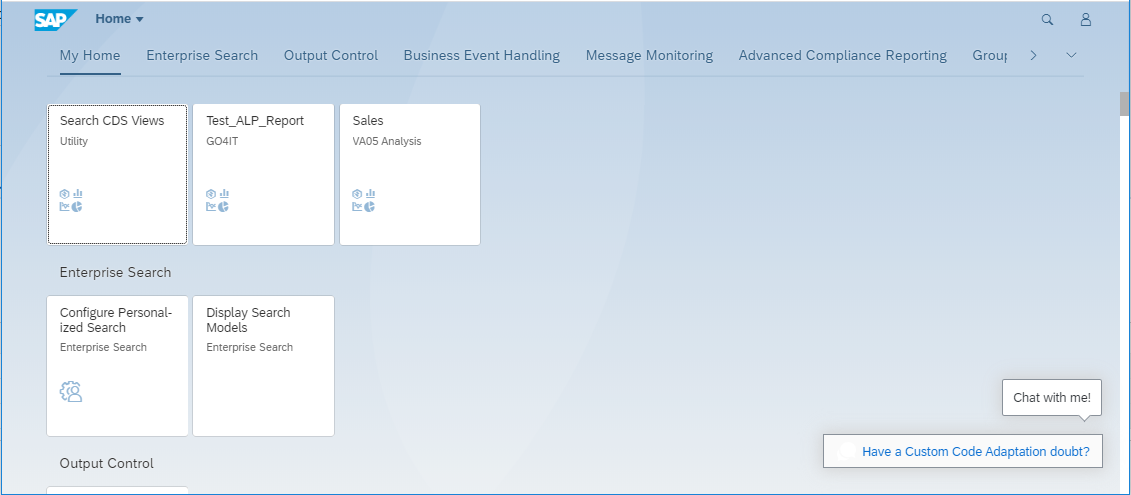Select the My Home tab

coord(90,56)
